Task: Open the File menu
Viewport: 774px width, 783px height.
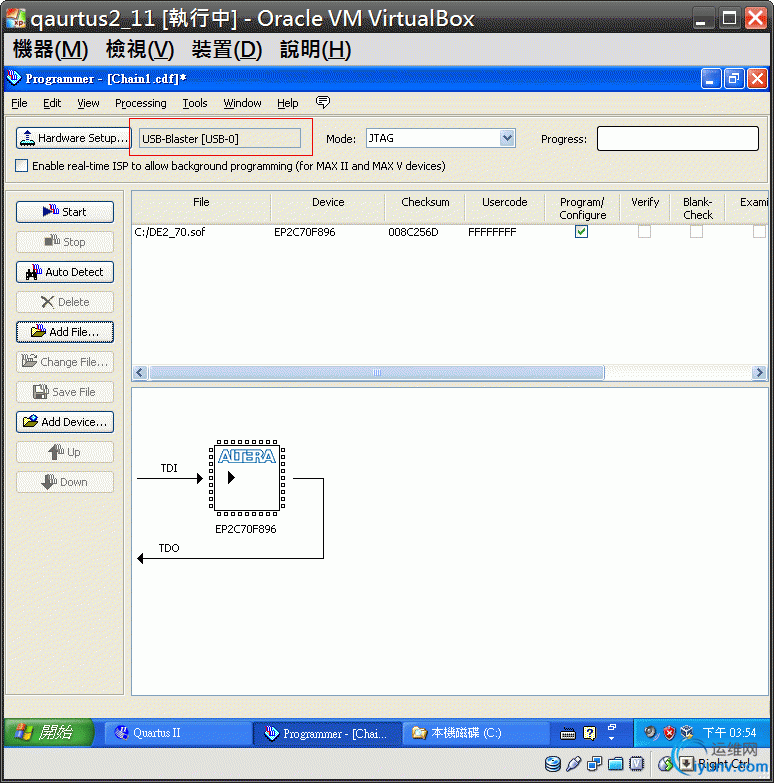Action: [19, 103]
